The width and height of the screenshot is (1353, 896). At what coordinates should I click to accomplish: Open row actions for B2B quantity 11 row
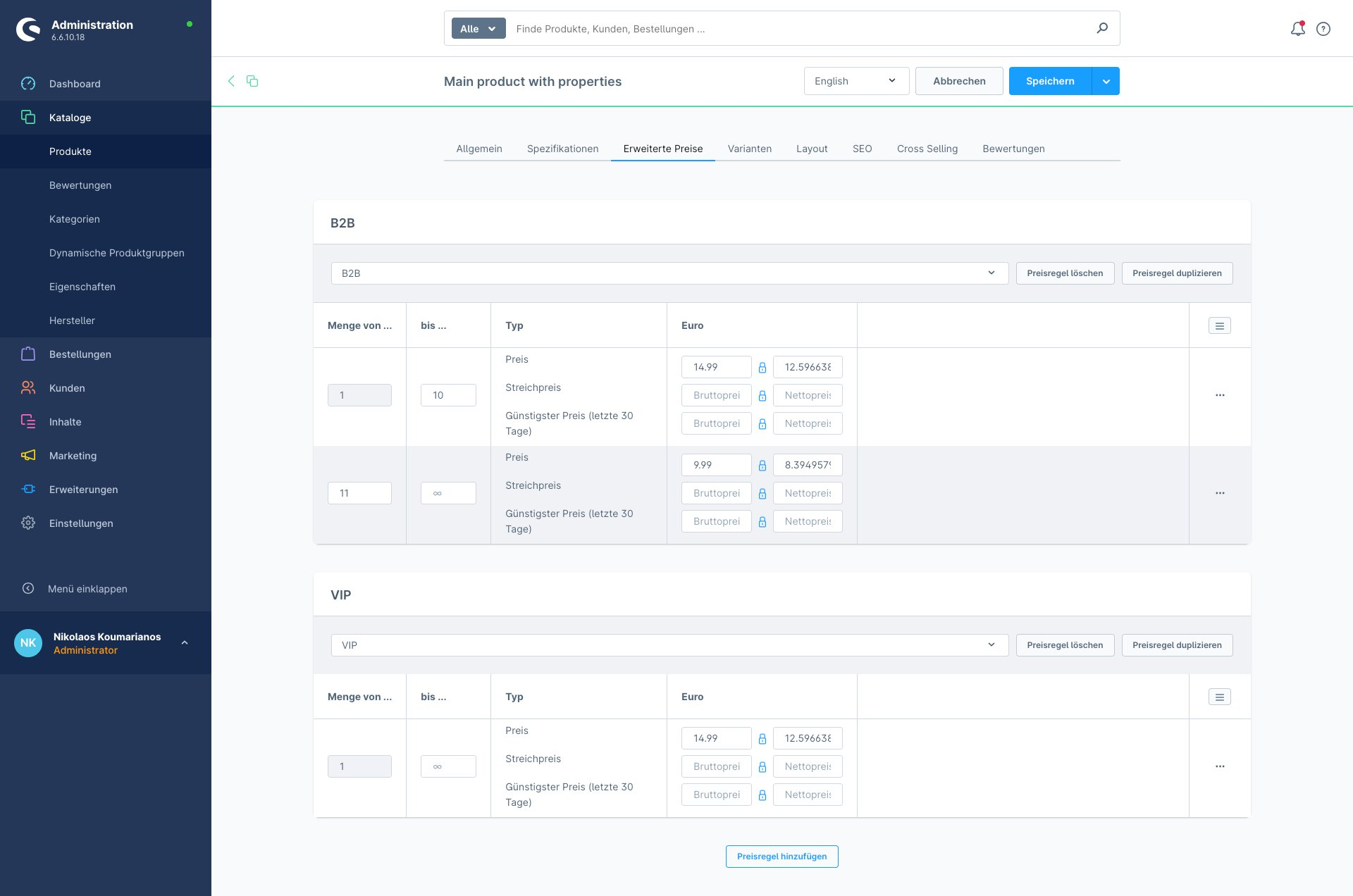click(x=1220, y=493)
